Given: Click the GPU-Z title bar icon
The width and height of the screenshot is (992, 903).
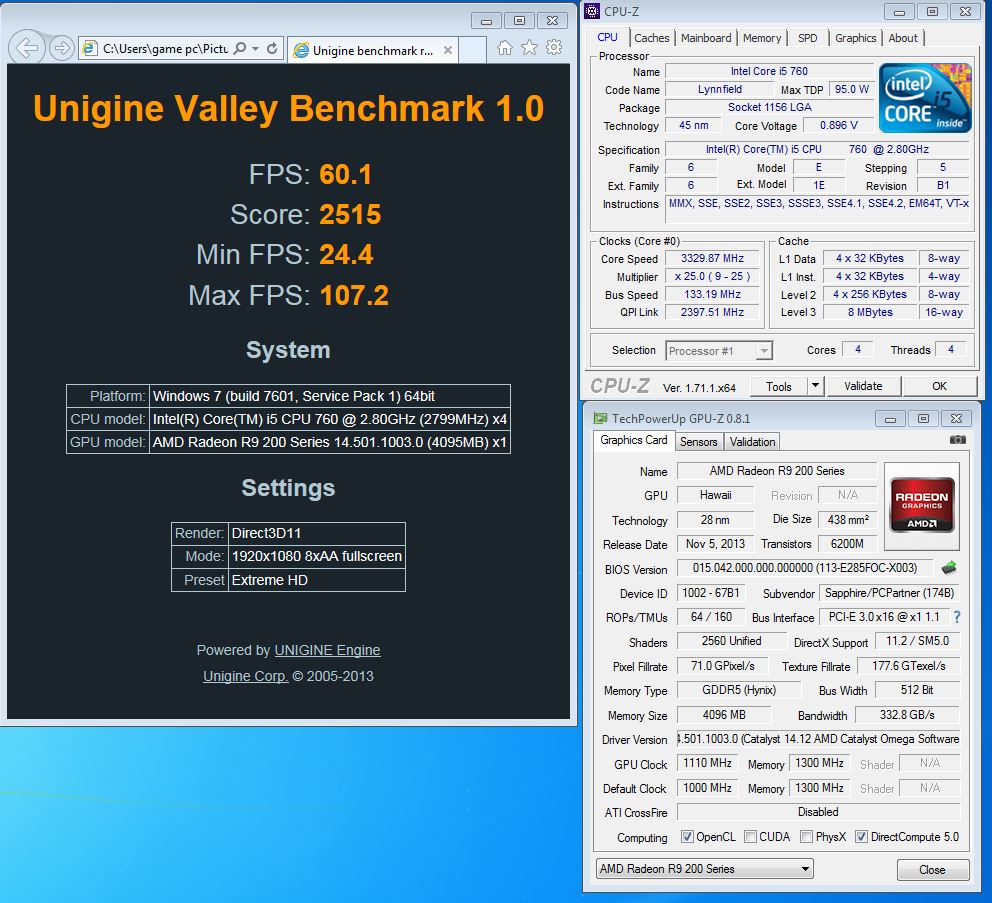Looking at the screenshot, I should 599,418.
